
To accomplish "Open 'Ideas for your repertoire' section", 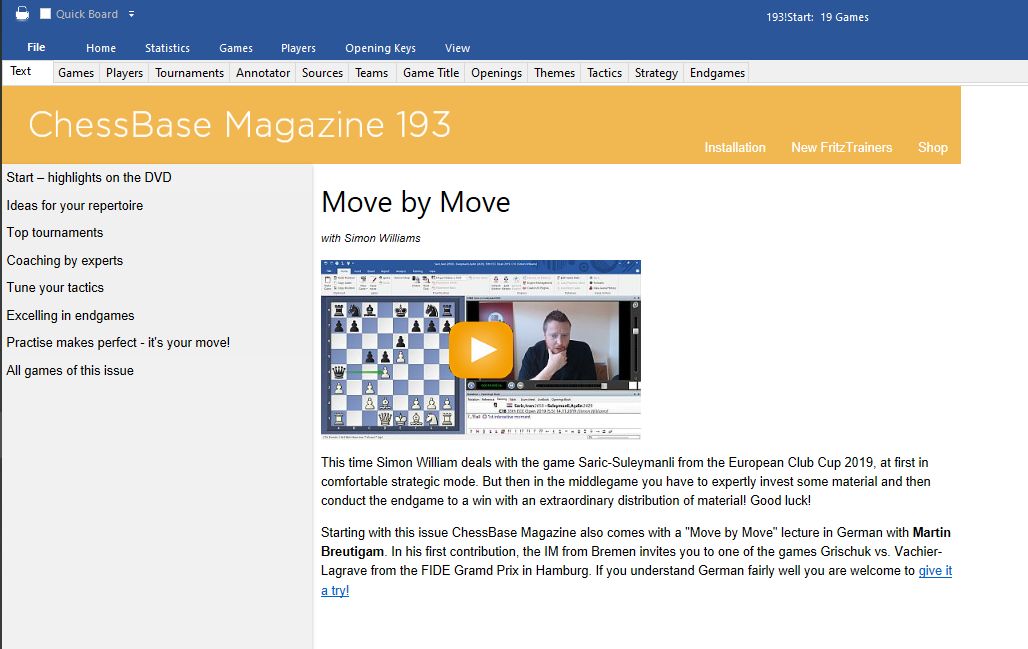I will point(75,205).
